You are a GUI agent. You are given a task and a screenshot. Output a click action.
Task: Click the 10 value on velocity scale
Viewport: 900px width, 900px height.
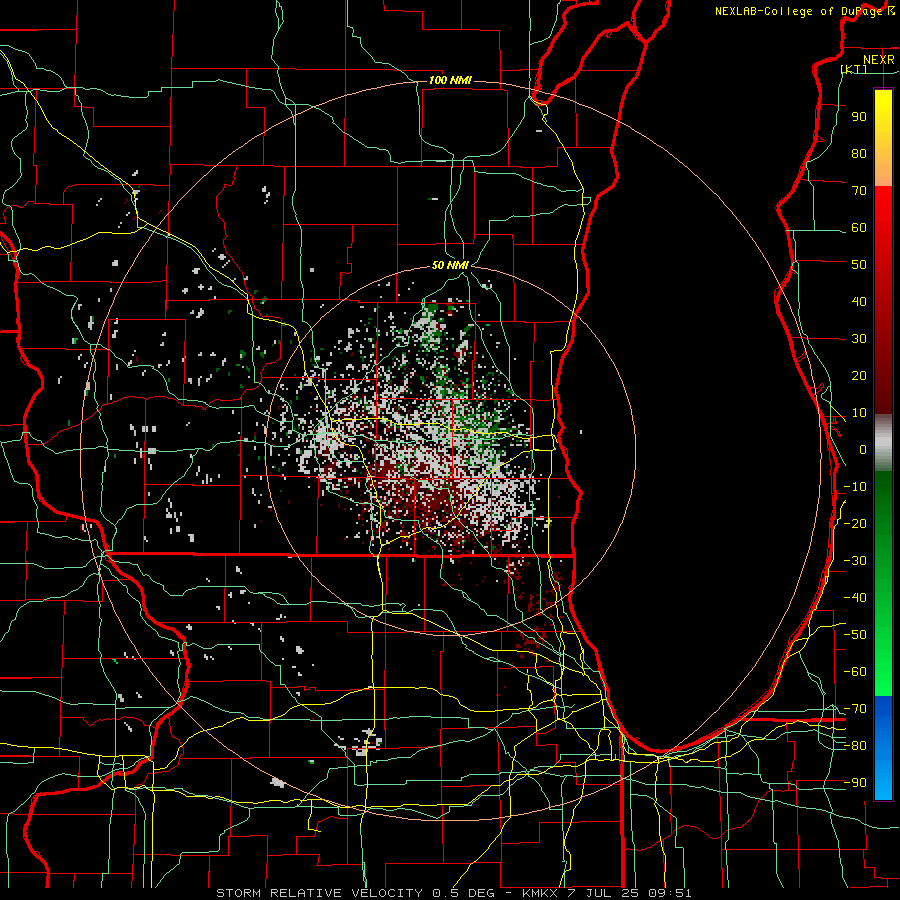[x=859, y=413]
